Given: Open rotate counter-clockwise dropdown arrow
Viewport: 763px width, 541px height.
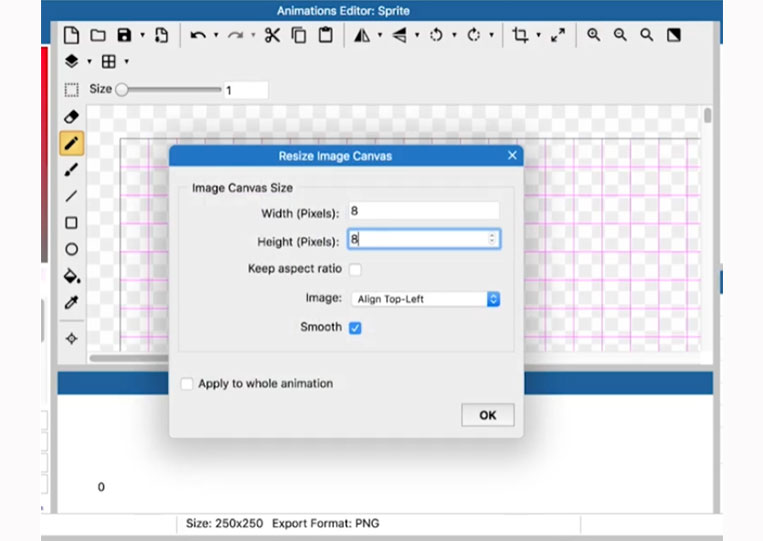Looking at the screenshot, I should (x=454, y=35).
